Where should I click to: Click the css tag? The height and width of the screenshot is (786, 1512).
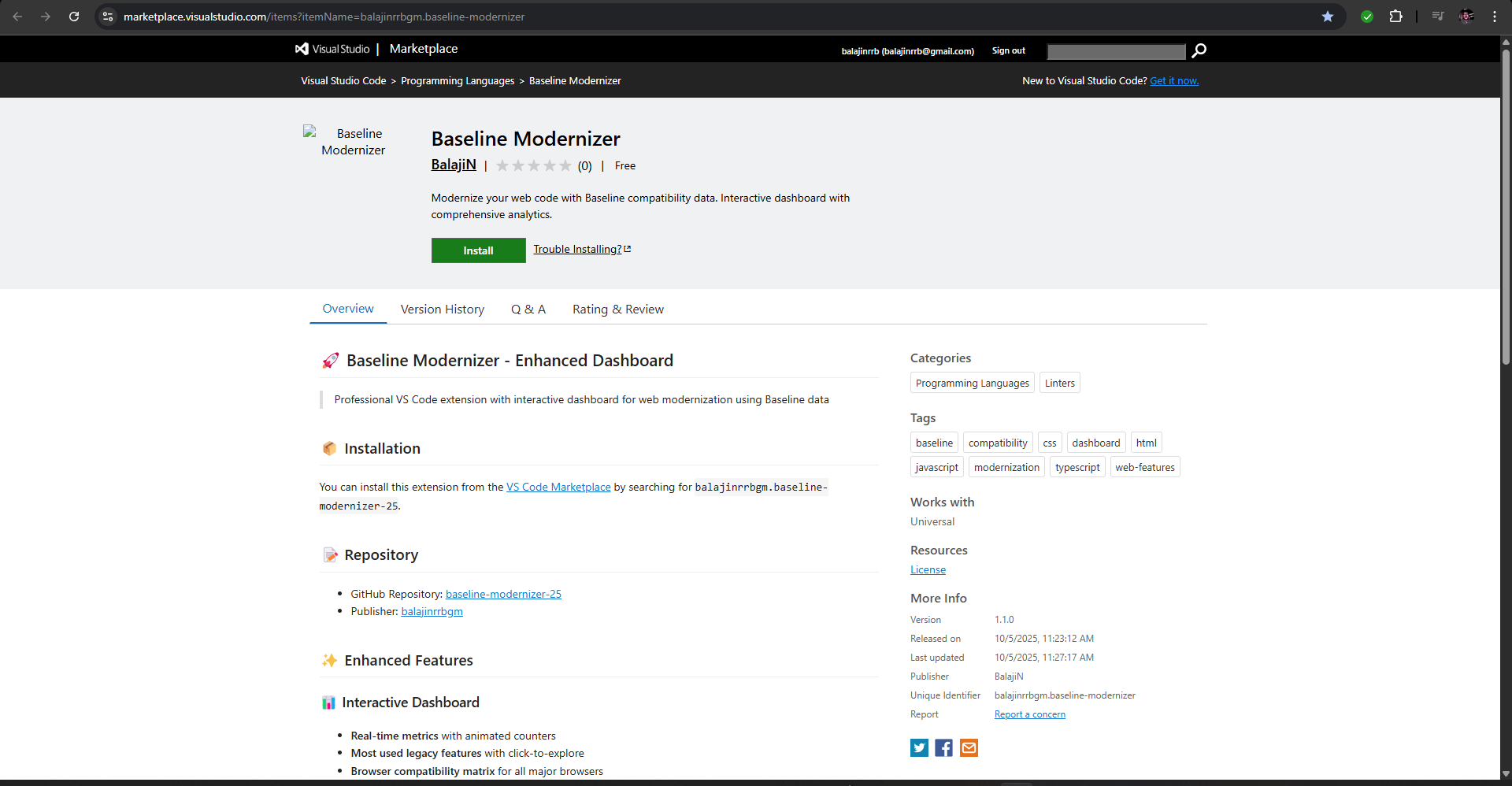1050,443
